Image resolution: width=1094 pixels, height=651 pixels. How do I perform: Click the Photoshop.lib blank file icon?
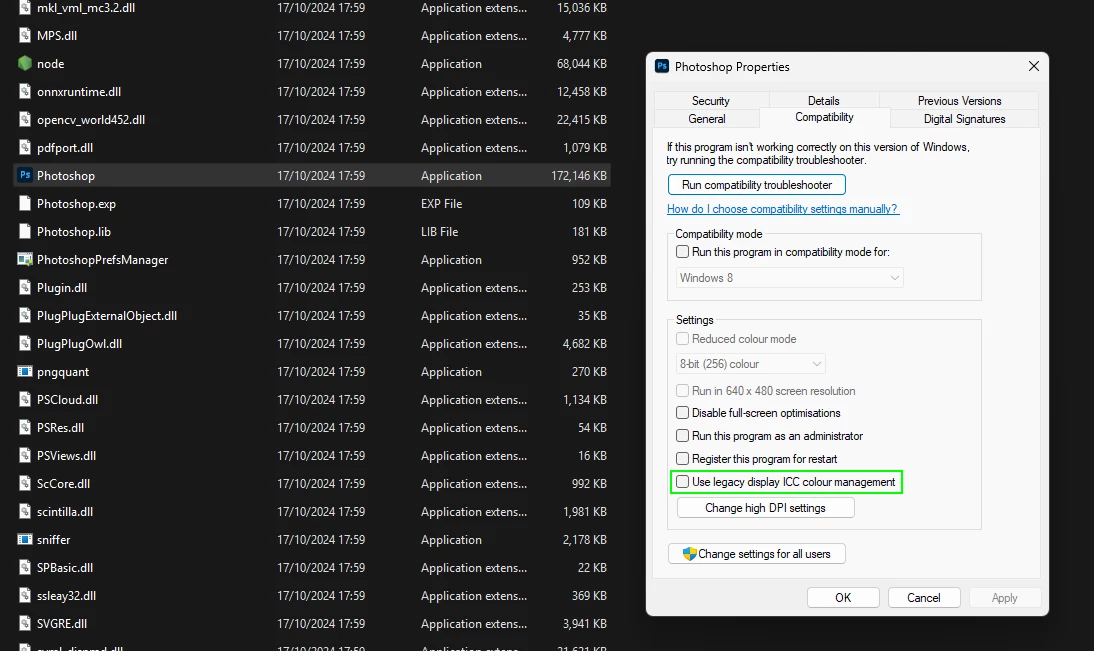click(25, 231)
